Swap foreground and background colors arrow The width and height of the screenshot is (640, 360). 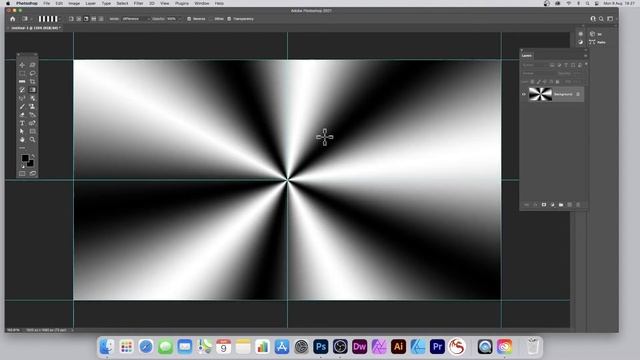(x=33, y=156)
